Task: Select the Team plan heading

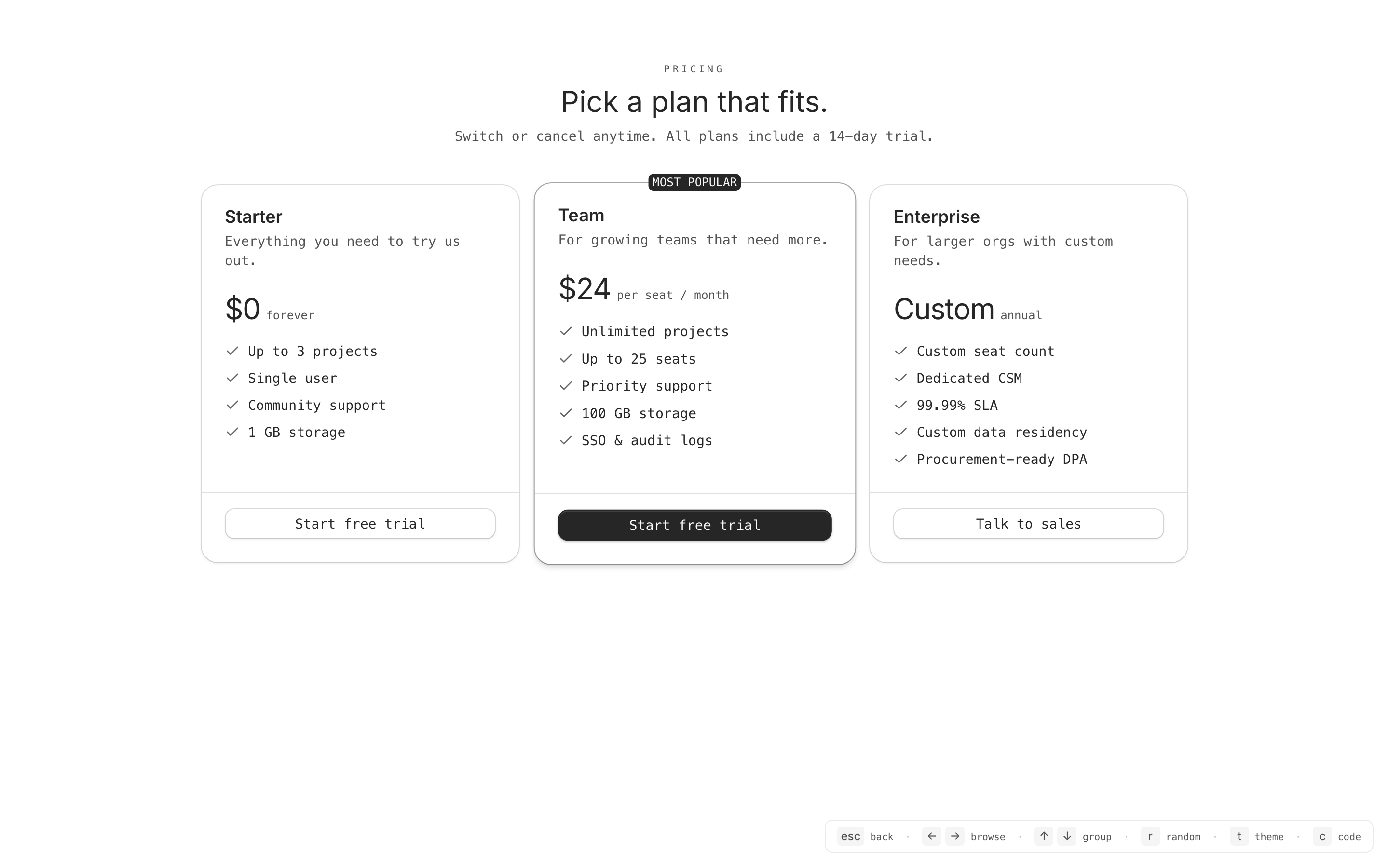Action: click(581, 215)
